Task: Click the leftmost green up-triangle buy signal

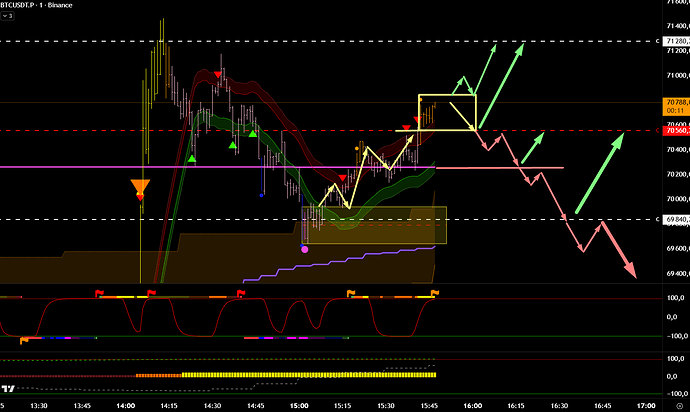Action: (193, 157)
